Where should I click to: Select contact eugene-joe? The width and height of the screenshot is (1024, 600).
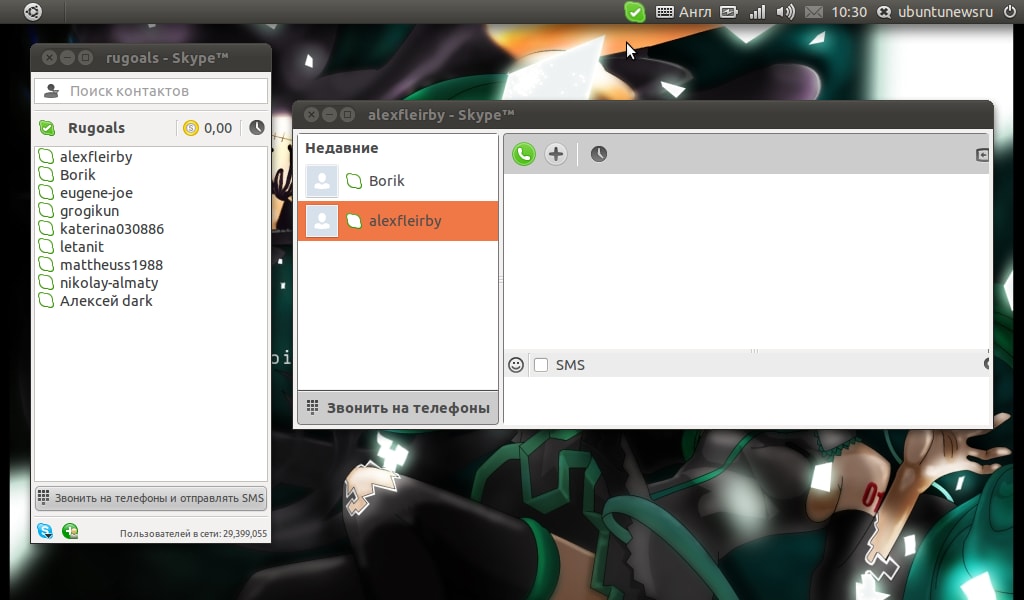151,193
